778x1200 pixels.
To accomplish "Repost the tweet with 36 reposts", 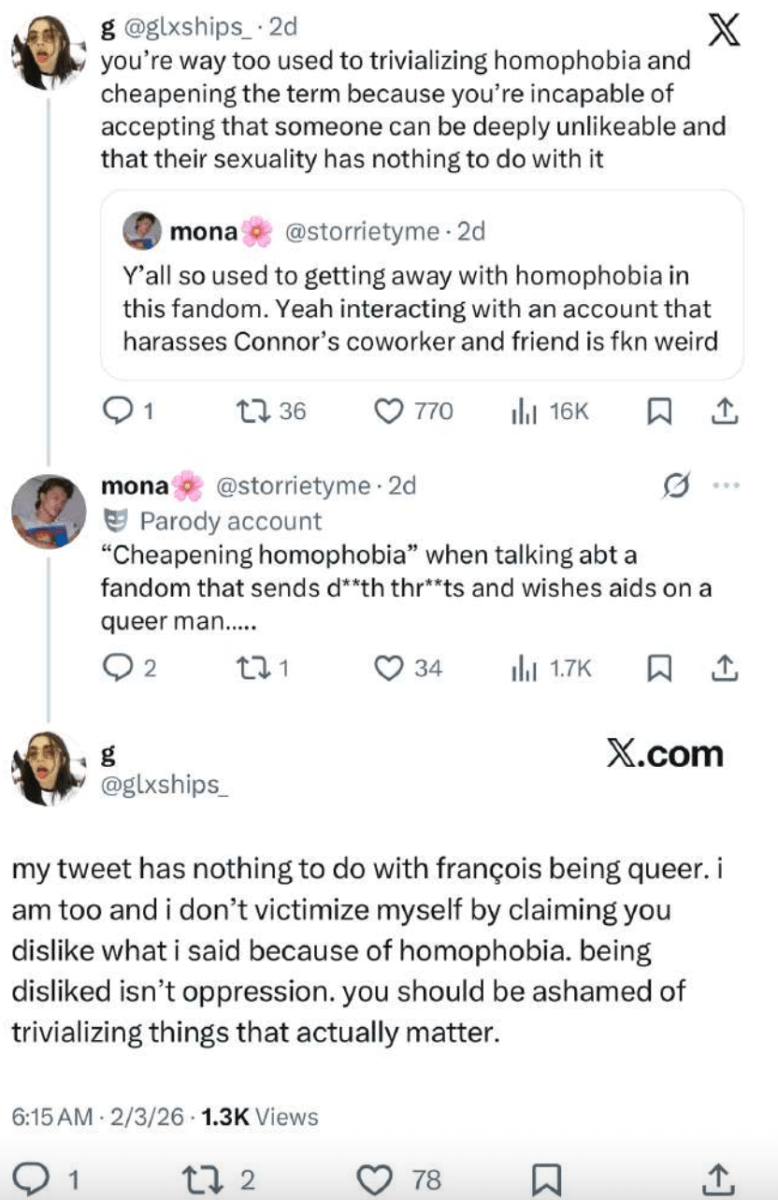I will click(x=246, y=411).
